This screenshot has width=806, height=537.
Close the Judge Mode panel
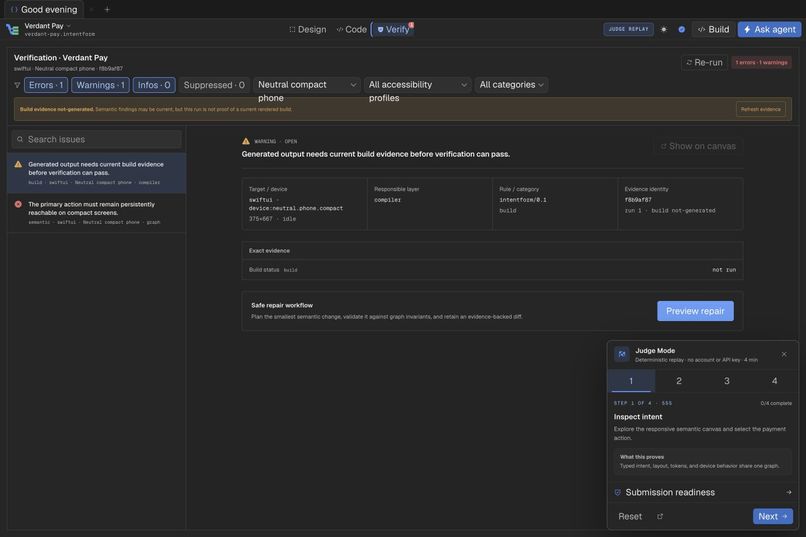point(784,354)
